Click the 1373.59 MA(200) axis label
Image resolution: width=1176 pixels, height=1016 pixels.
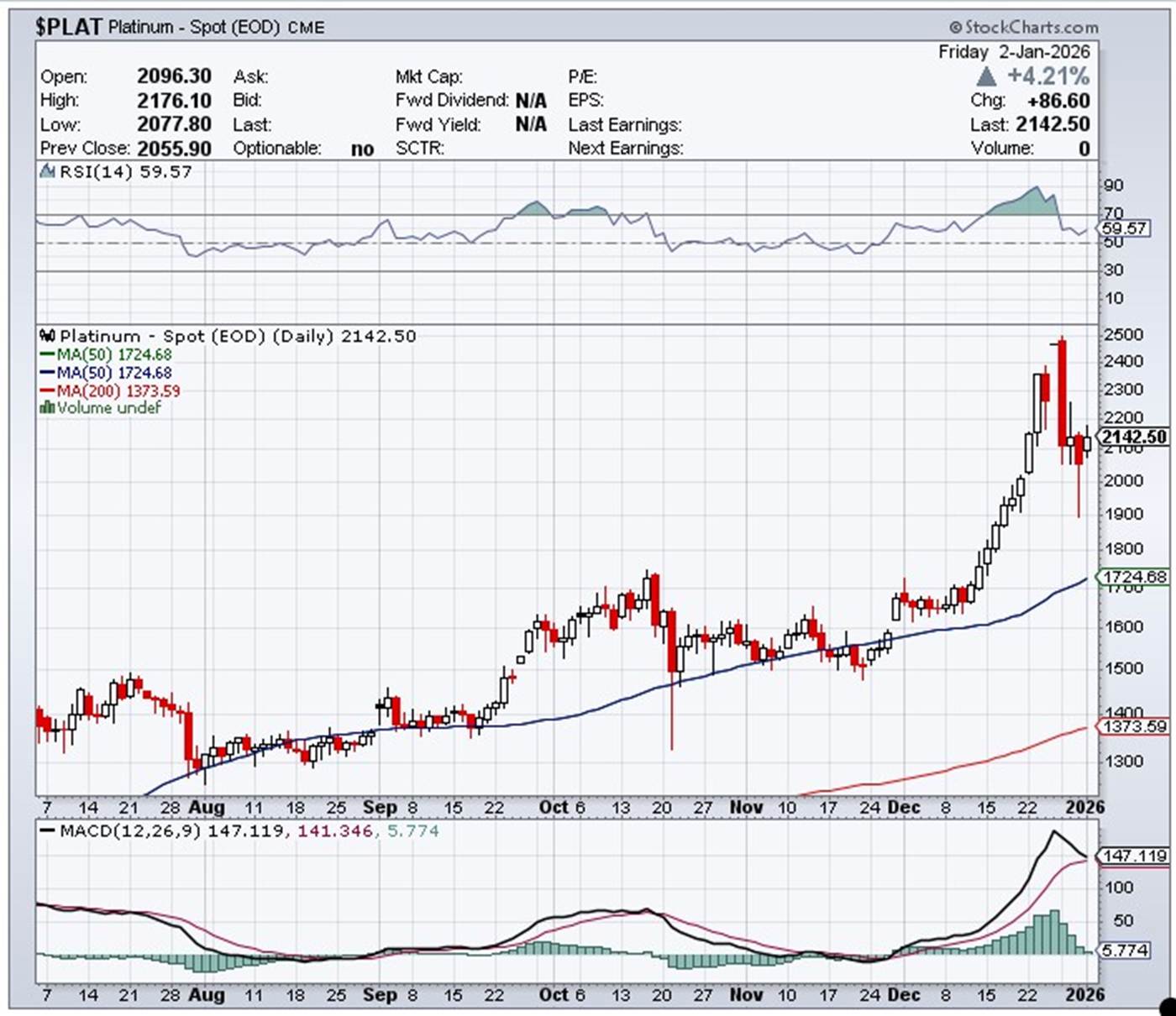(x=1135, y=726)
